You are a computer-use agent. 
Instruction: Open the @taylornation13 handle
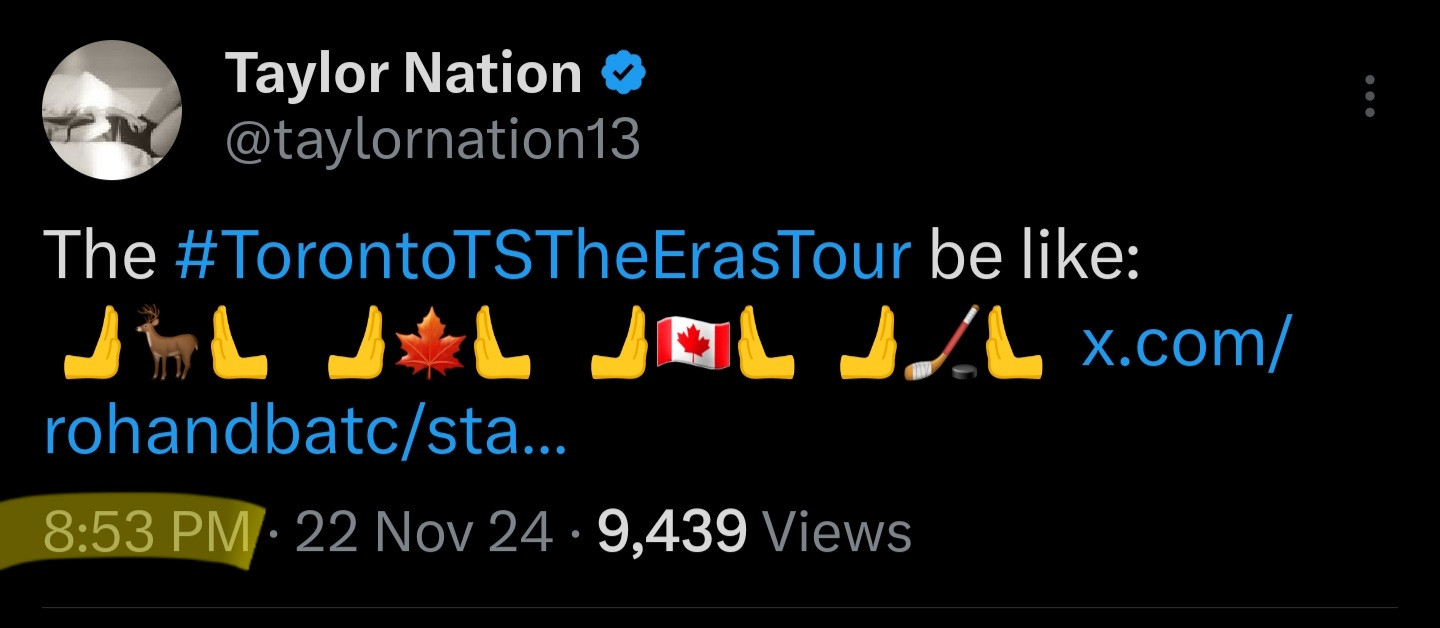(432, 139)
